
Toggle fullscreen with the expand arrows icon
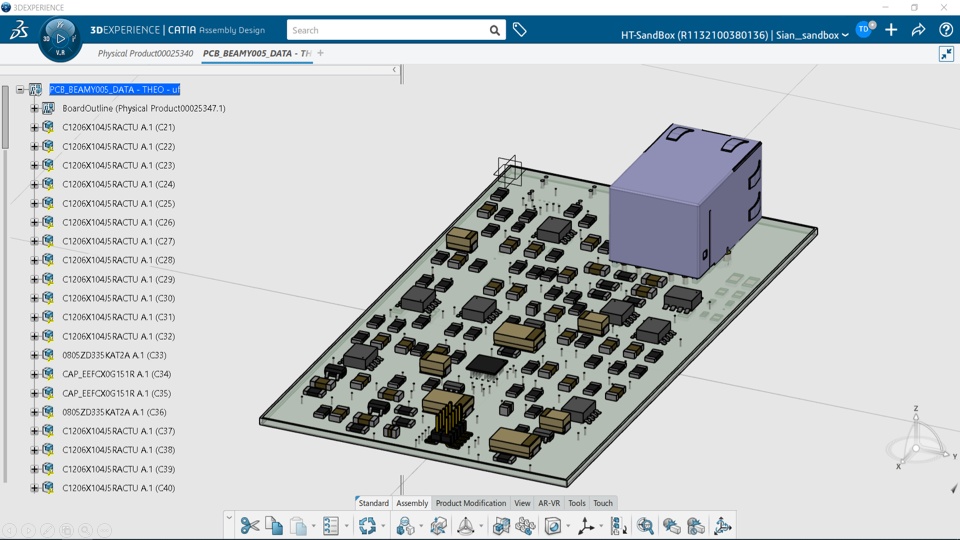tap(946, 54)
